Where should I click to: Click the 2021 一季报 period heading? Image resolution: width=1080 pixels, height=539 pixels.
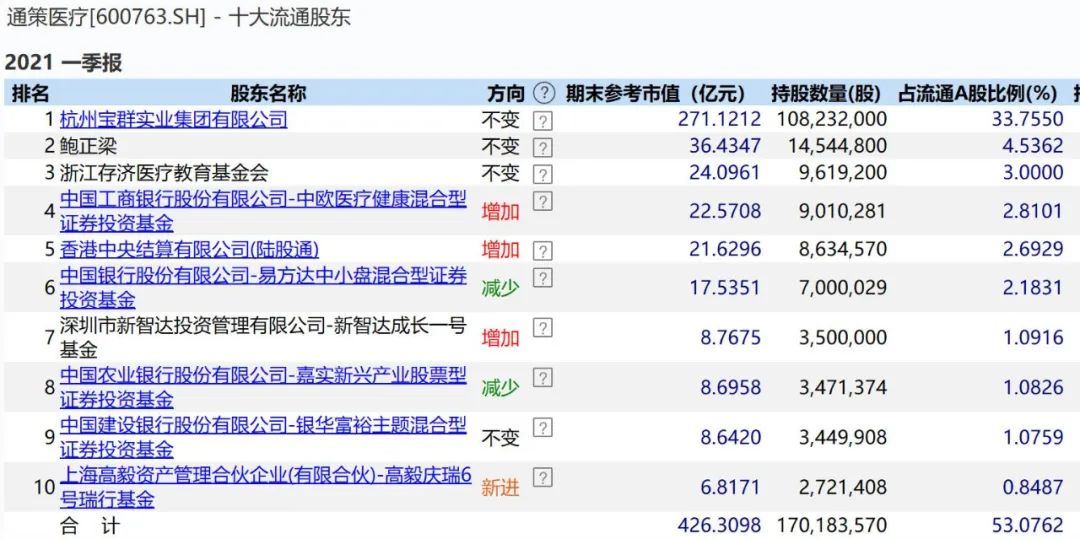pos(63,63)
